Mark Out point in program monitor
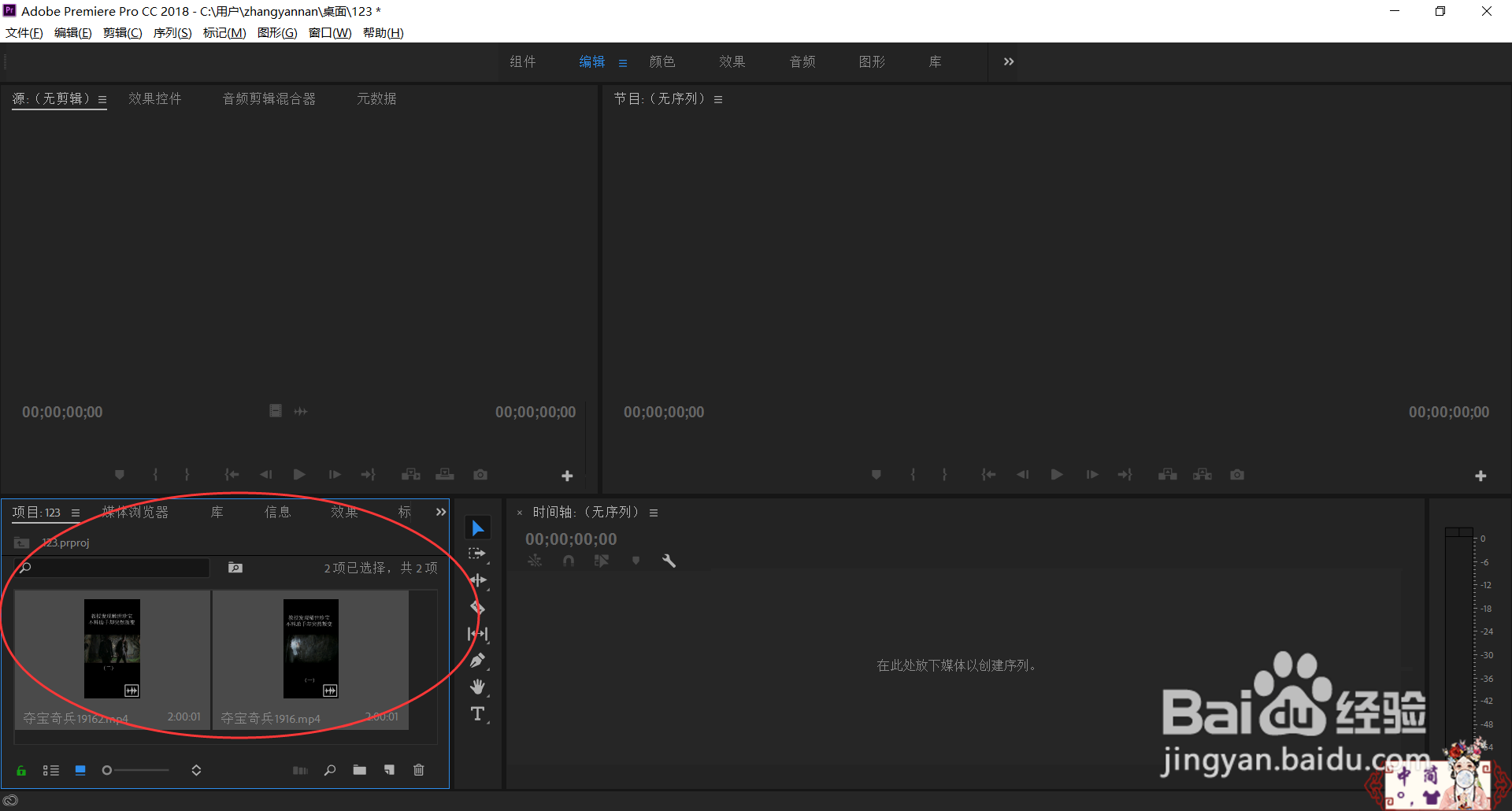 click(944, 475)
